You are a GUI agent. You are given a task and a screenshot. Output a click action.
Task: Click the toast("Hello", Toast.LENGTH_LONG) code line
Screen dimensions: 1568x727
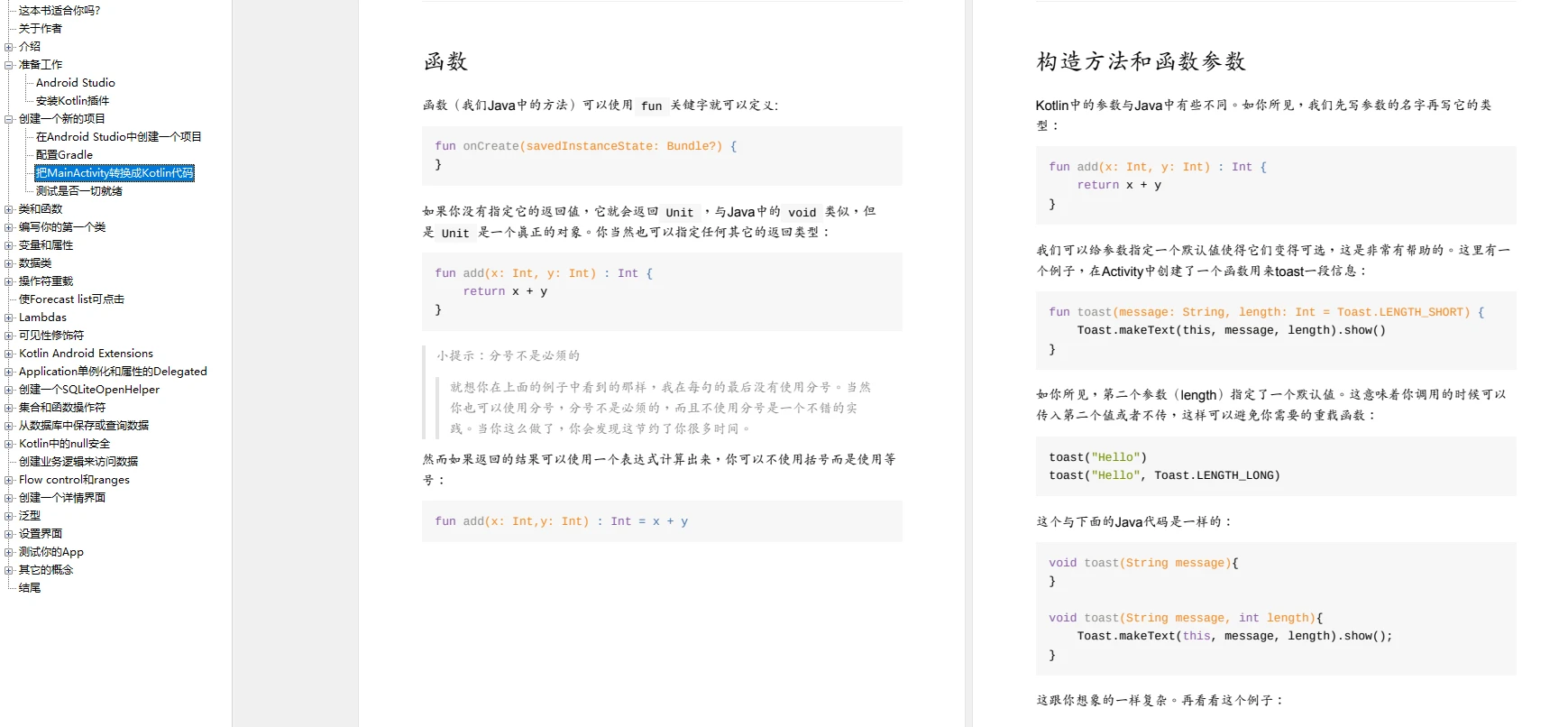click(x=1164, y=475)
